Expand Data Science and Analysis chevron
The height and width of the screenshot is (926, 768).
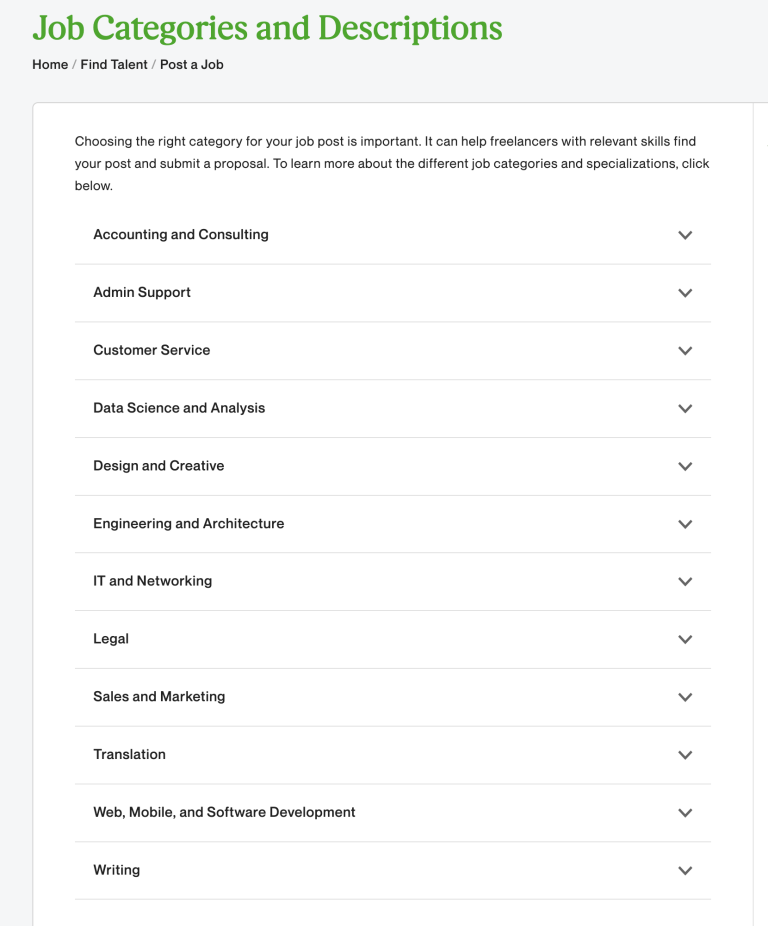[685, 408]
